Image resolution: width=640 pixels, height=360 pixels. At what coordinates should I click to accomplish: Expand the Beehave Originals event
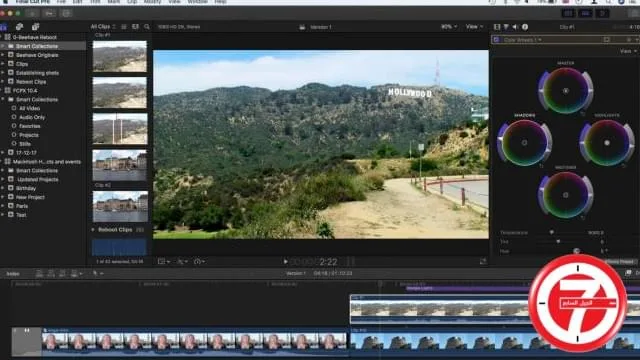[3, 55]
